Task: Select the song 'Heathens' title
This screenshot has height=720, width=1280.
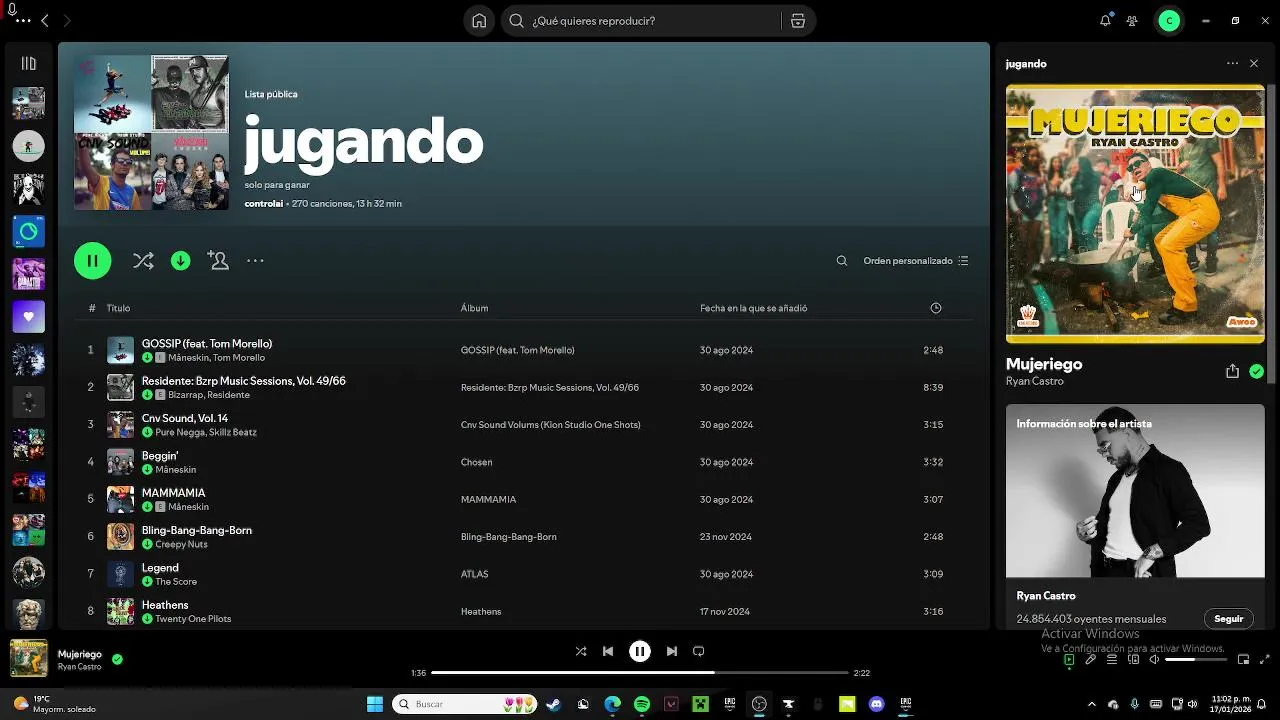Action: pyautogui.click(x=165, y=605)
